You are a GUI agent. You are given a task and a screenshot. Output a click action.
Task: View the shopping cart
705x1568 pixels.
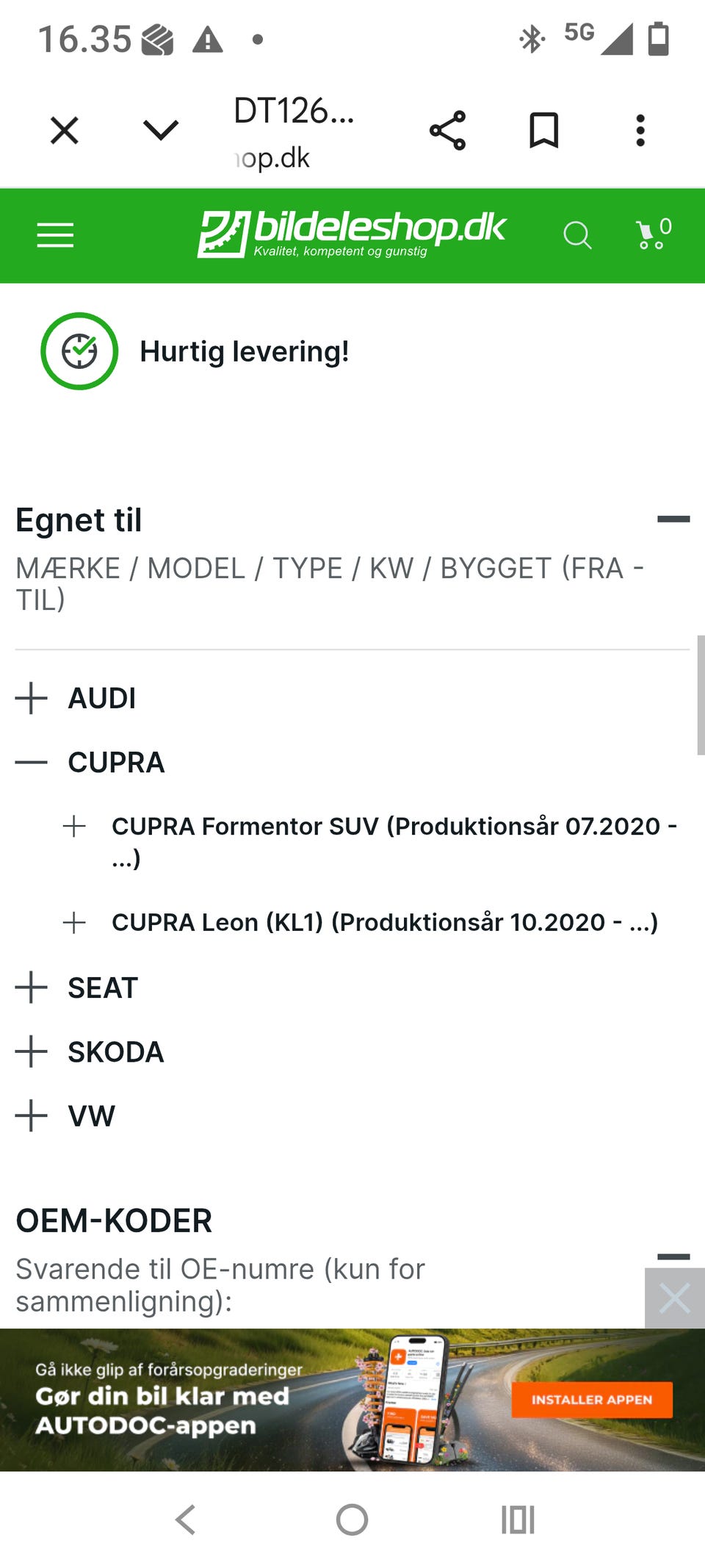click(653, 235)
